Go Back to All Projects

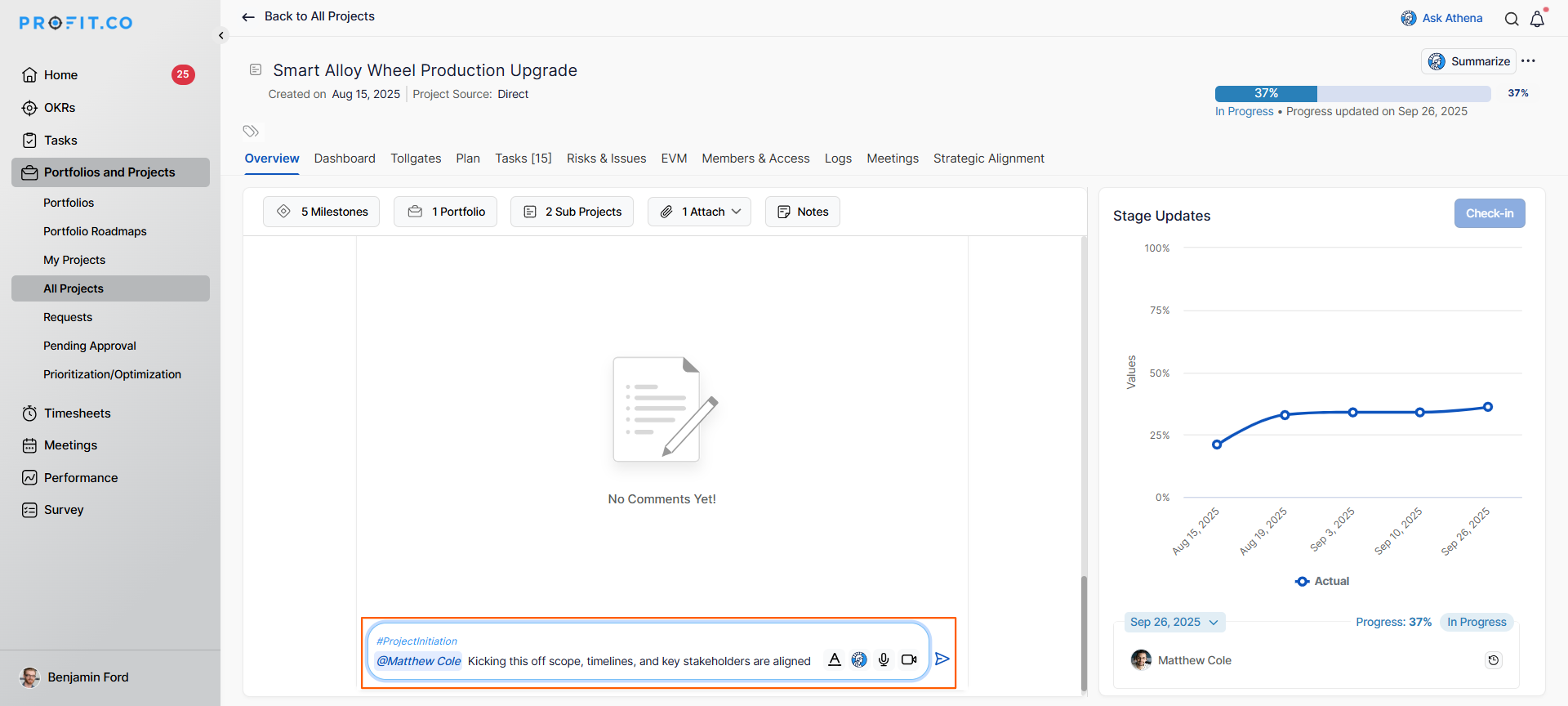pyautogui.click(x=309, y=16)
